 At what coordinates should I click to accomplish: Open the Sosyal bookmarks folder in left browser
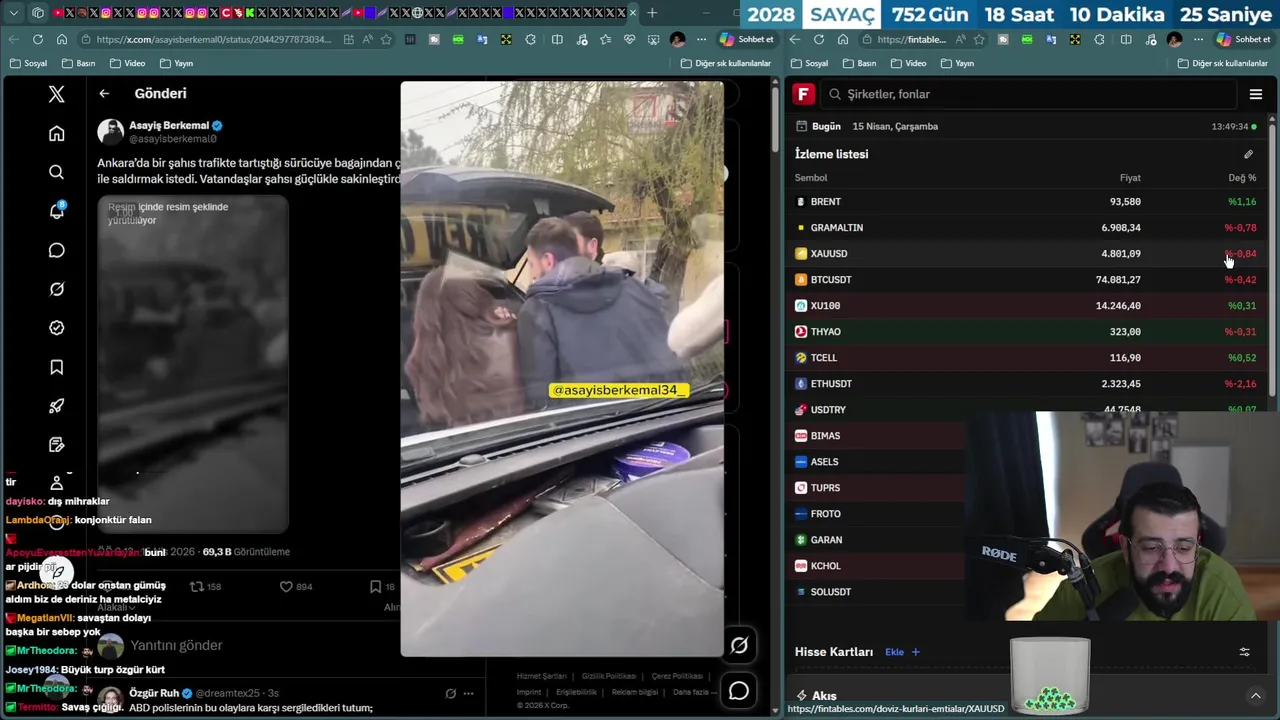28,63
